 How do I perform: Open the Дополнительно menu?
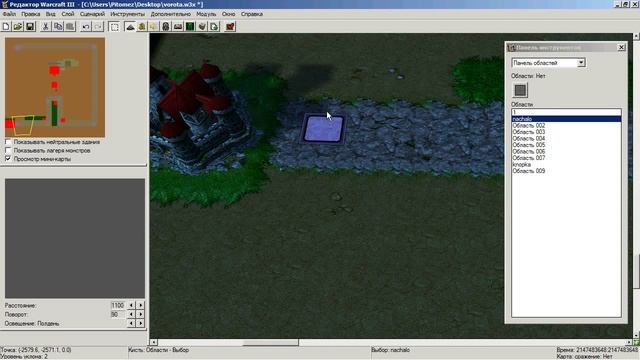(171, 14)
